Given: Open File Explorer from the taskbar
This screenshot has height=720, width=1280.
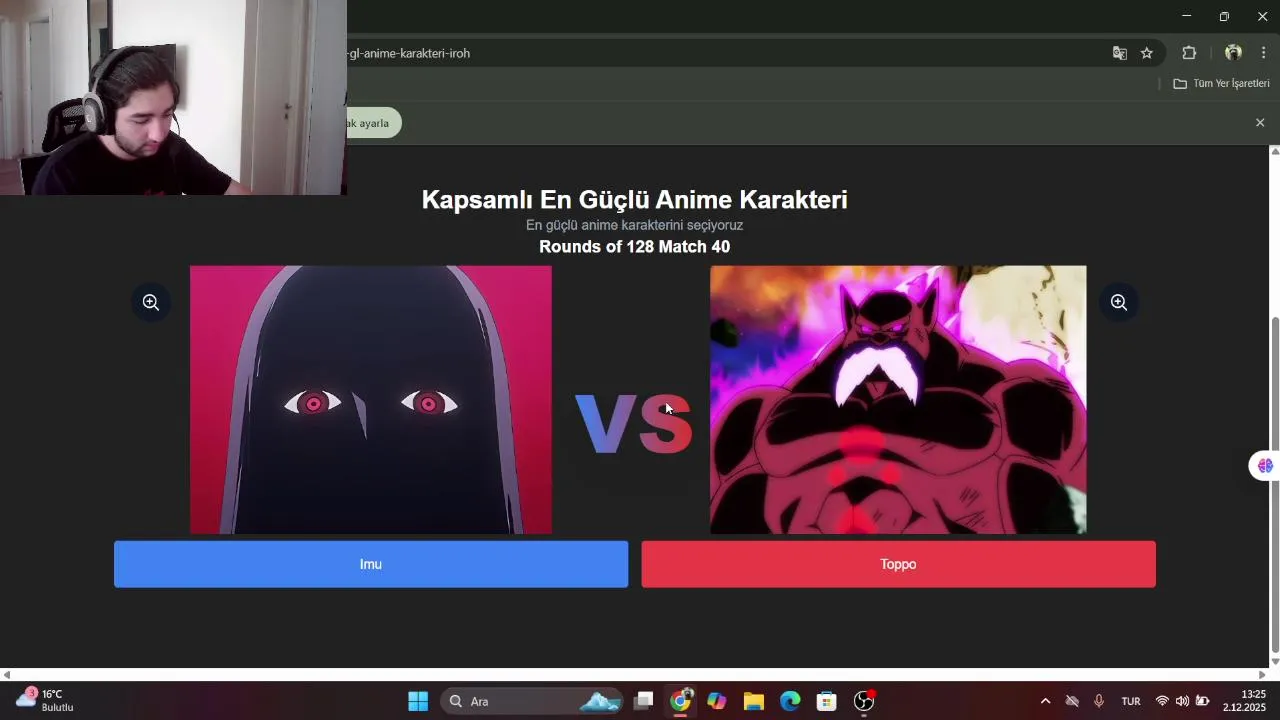Looking at the screenshot, I should point(754,701).
